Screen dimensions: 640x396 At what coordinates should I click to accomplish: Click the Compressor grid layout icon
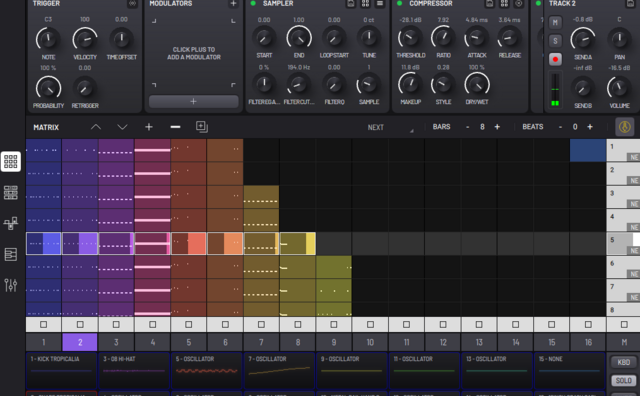(504, 3)
